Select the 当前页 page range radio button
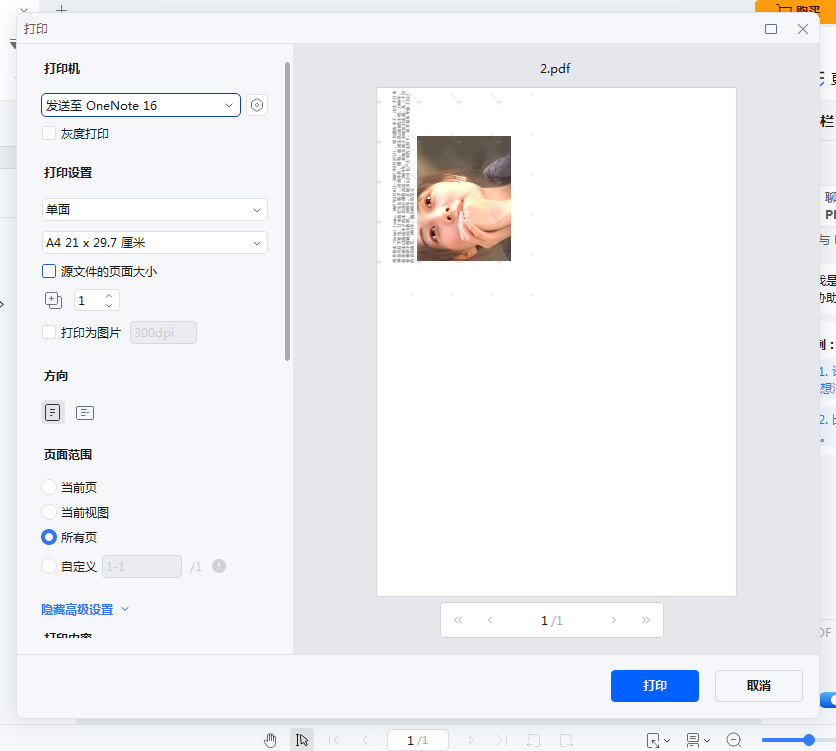 (47, 486)
